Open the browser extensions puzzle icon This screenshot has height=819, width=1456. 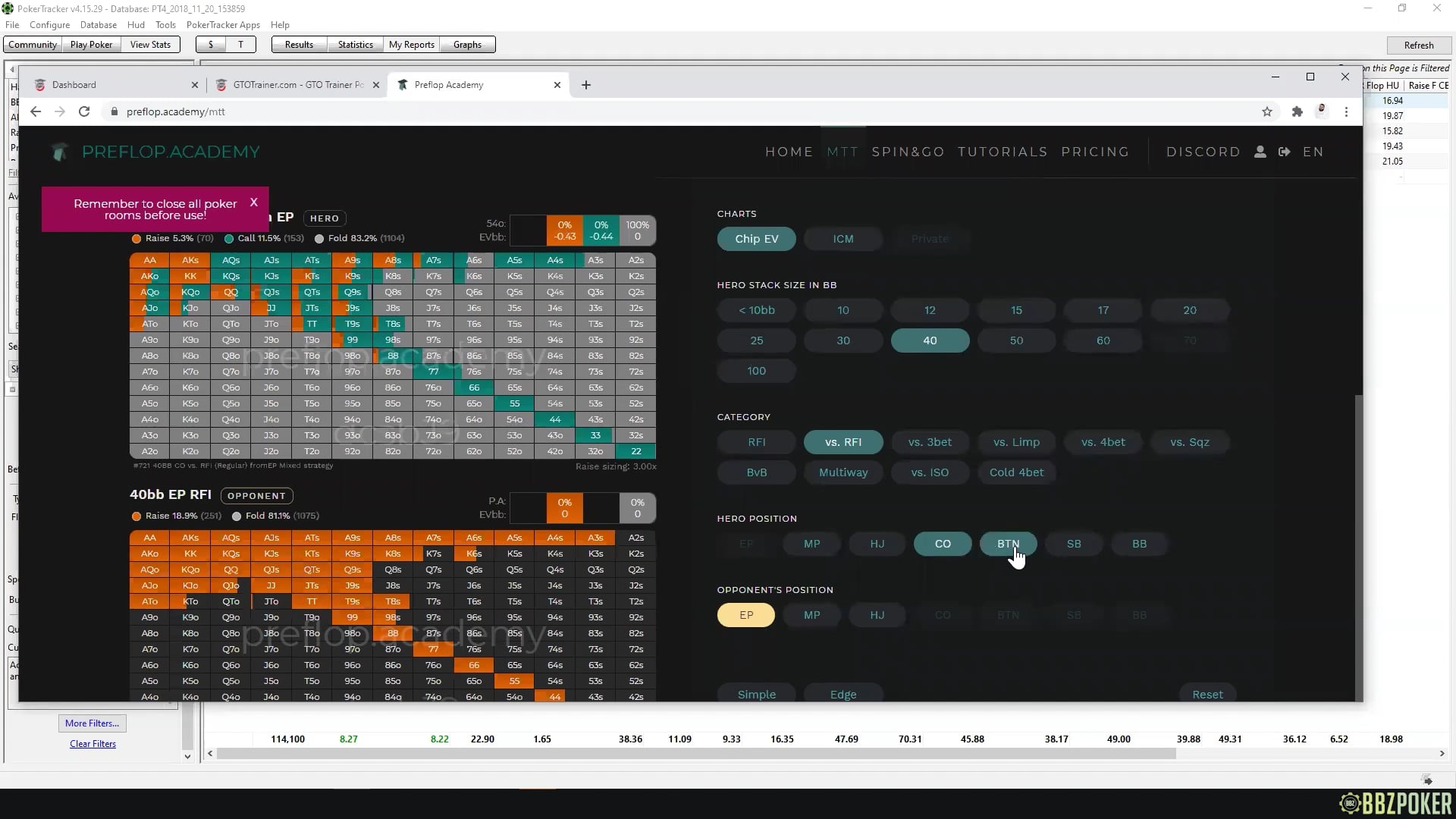1297,111
